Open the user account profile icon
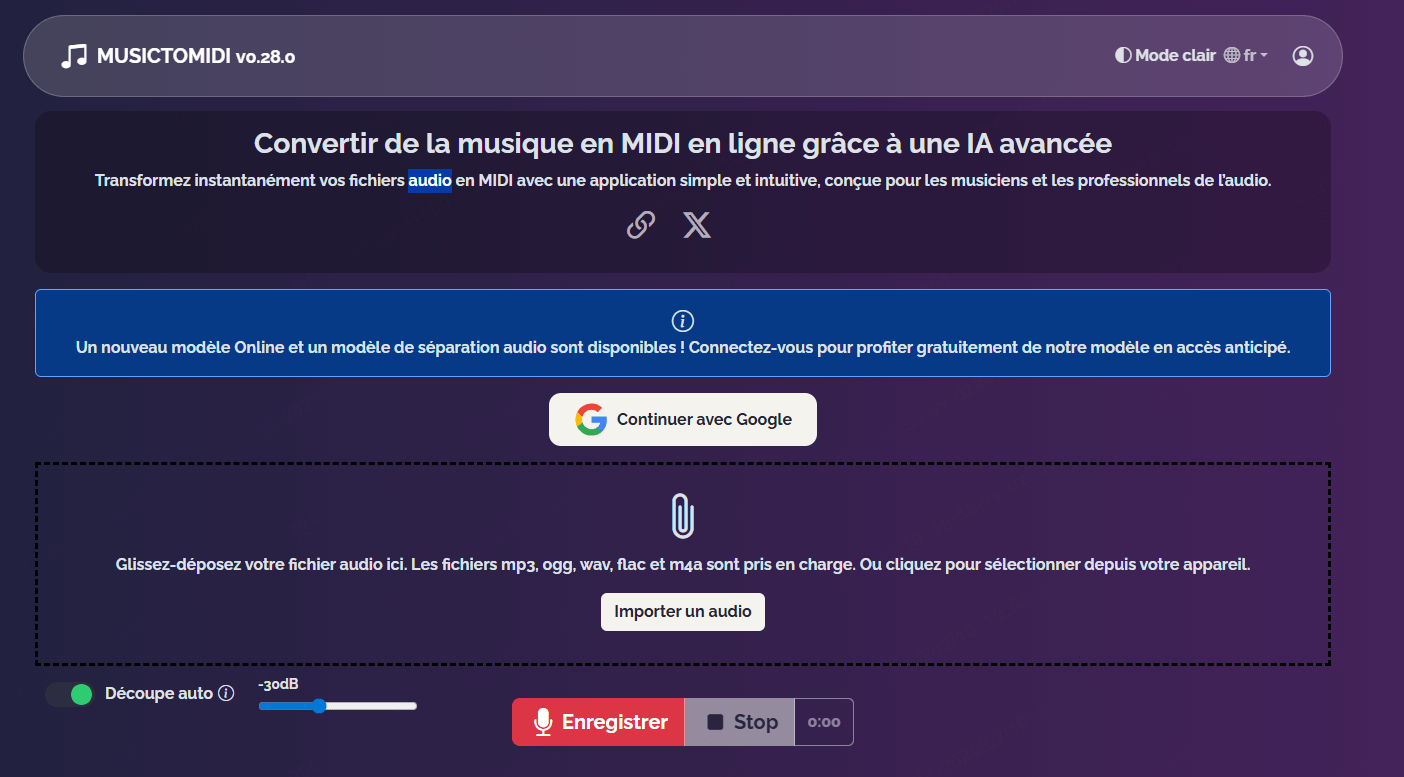The width and height of the screenshot is (1404, 777). [1302, 56]
